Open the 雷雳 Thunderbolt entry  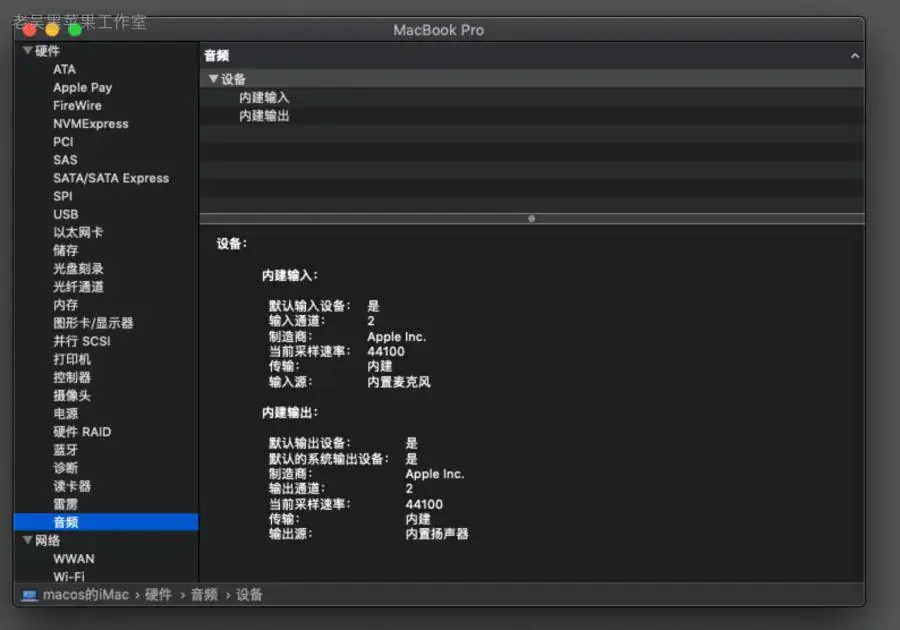(65, 504)
